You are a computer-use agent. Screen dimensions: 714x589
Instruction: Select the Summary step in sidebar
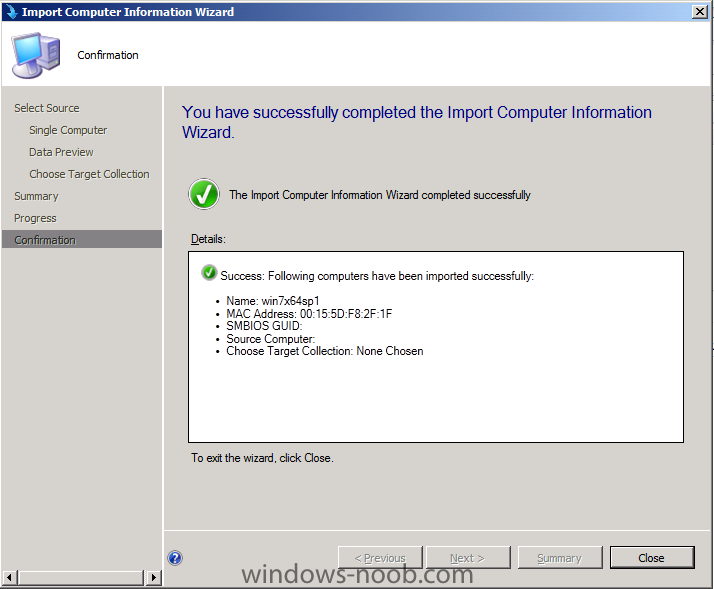pyautogui.click(x=36, y=196)
